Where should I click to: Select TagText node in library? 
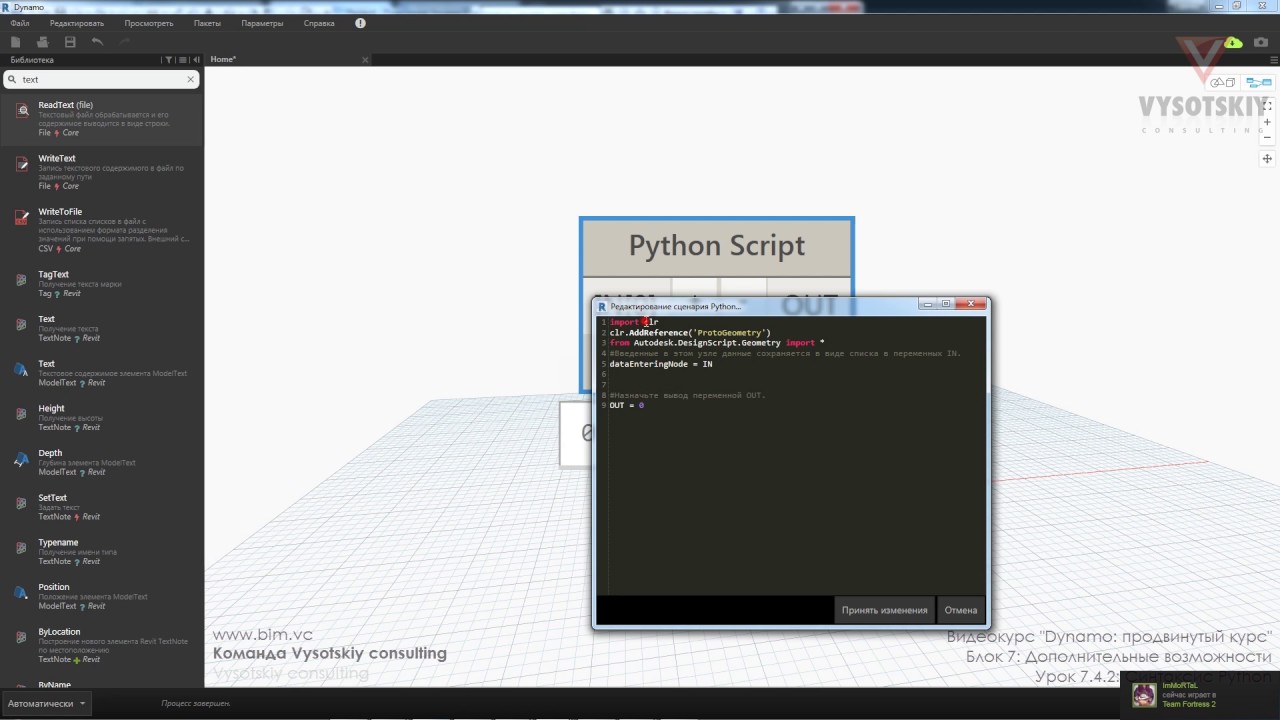tap(101, 283)
